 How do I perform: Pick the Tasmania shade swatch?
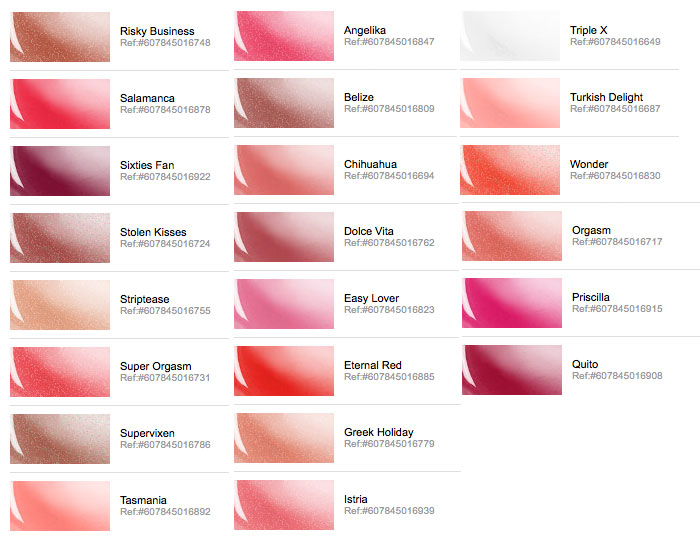click(x=60, y=506)
